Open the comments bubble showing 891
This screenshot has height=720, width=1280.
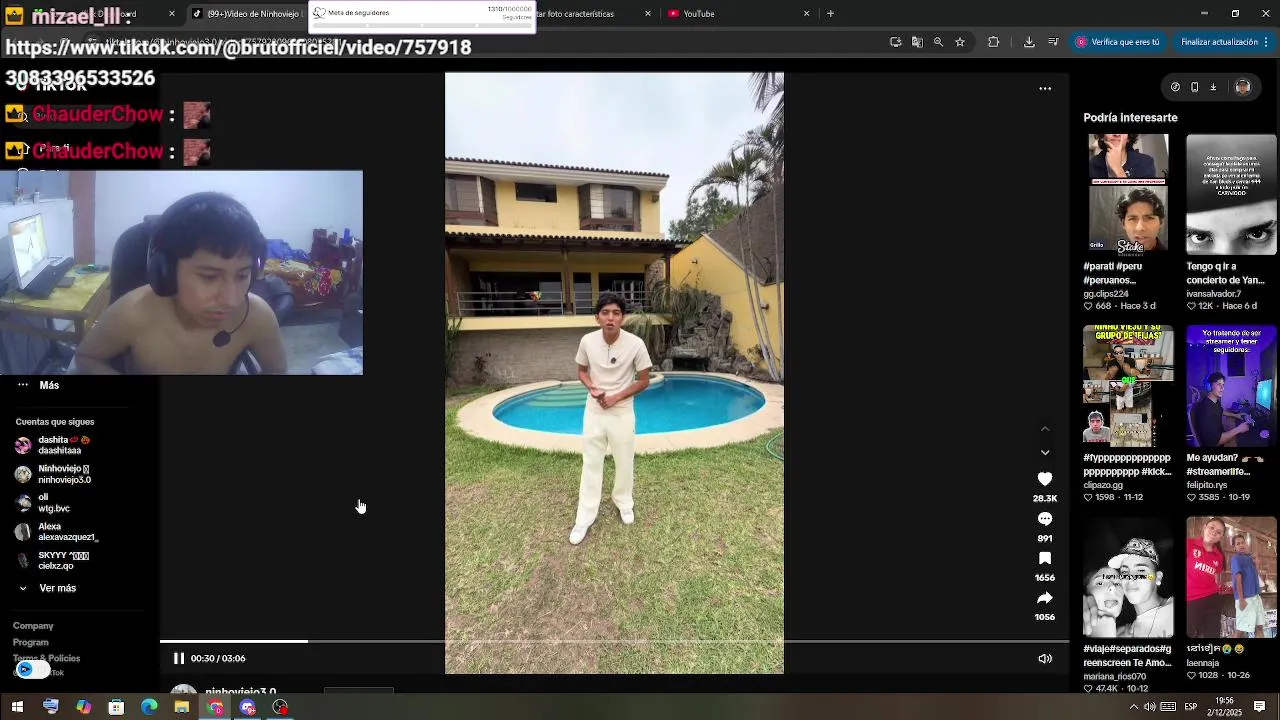point(1045,519)
